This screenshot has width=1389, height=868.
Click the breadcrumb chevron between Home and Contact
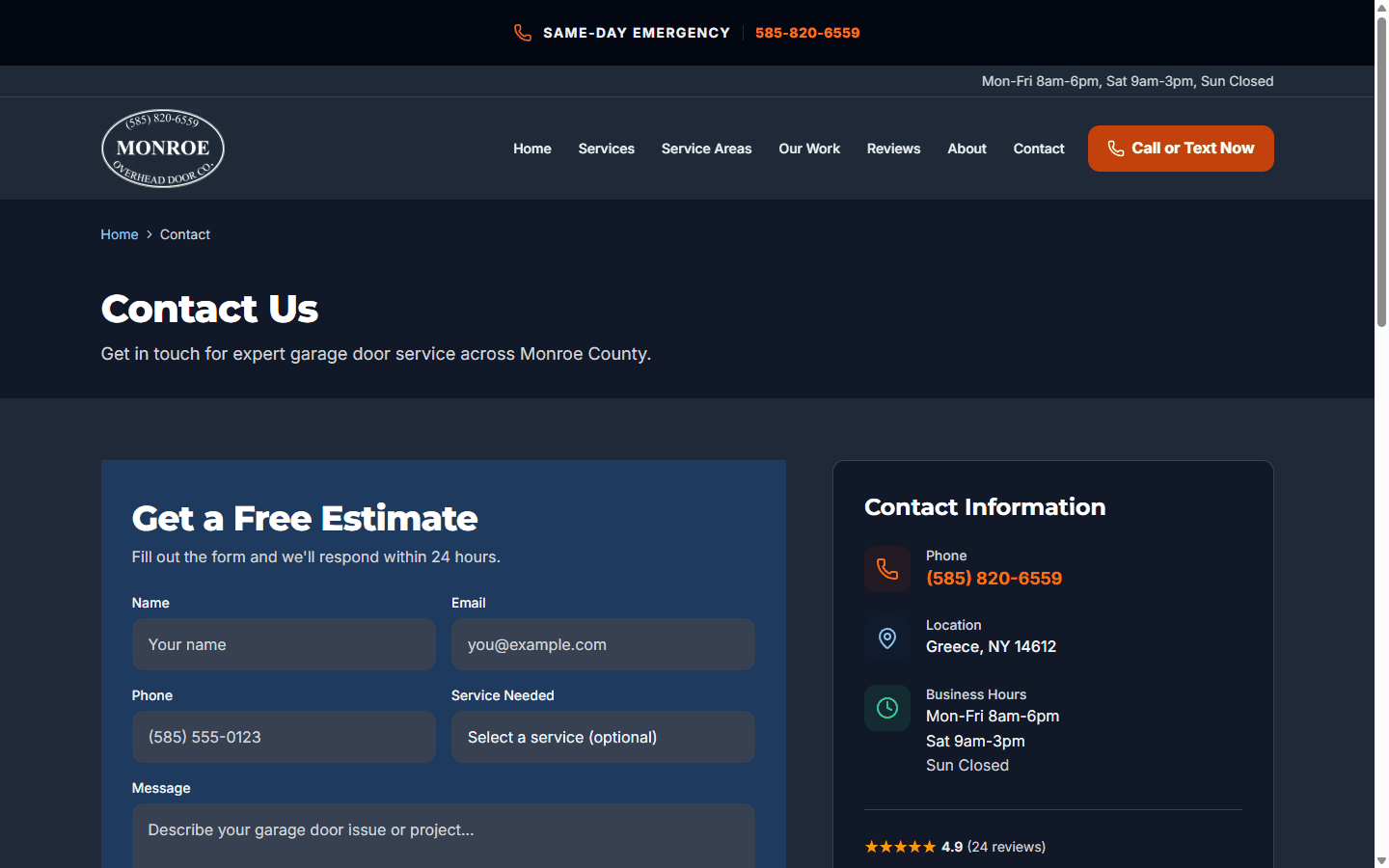click(x=148, y=234)
